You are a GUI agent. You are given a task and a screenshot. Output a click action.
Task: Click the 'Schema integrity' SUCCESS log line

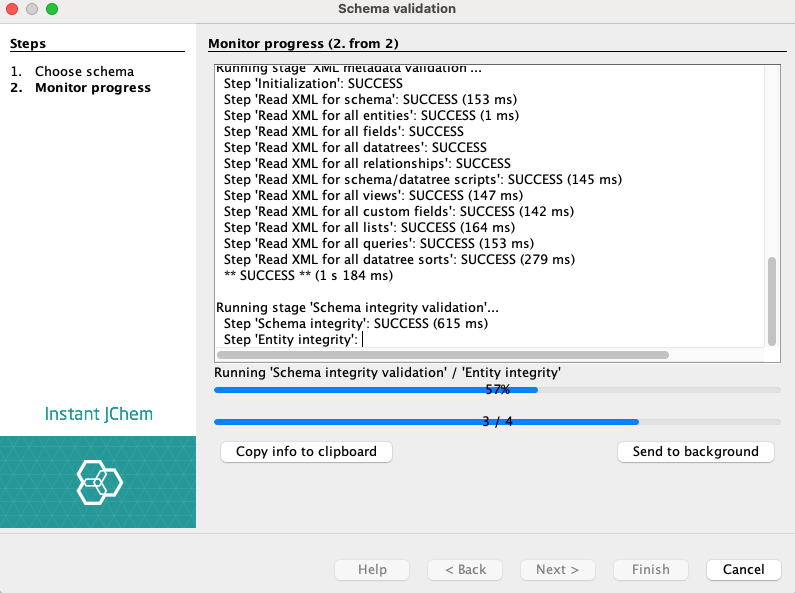tap(356, 323)
